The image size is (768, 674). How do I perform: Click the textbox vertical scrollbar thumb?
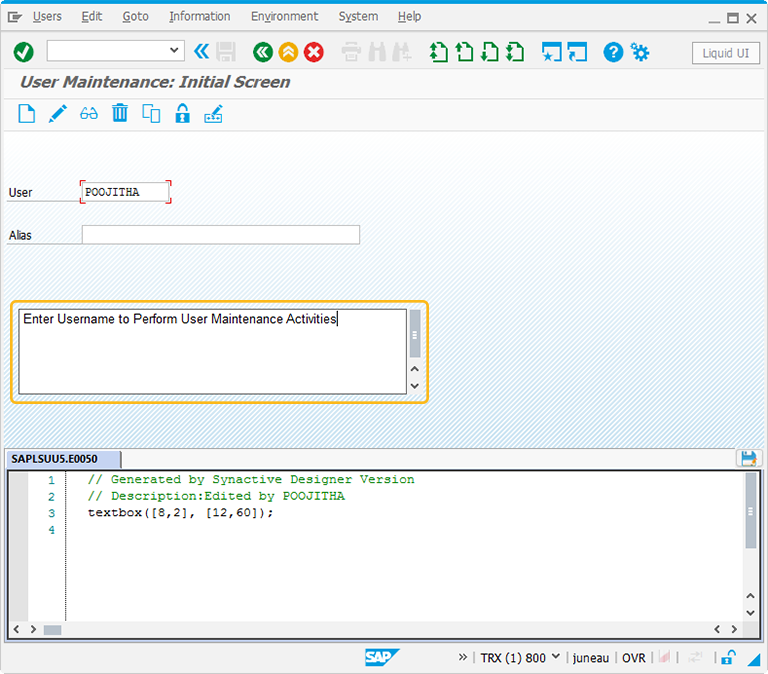415,334
